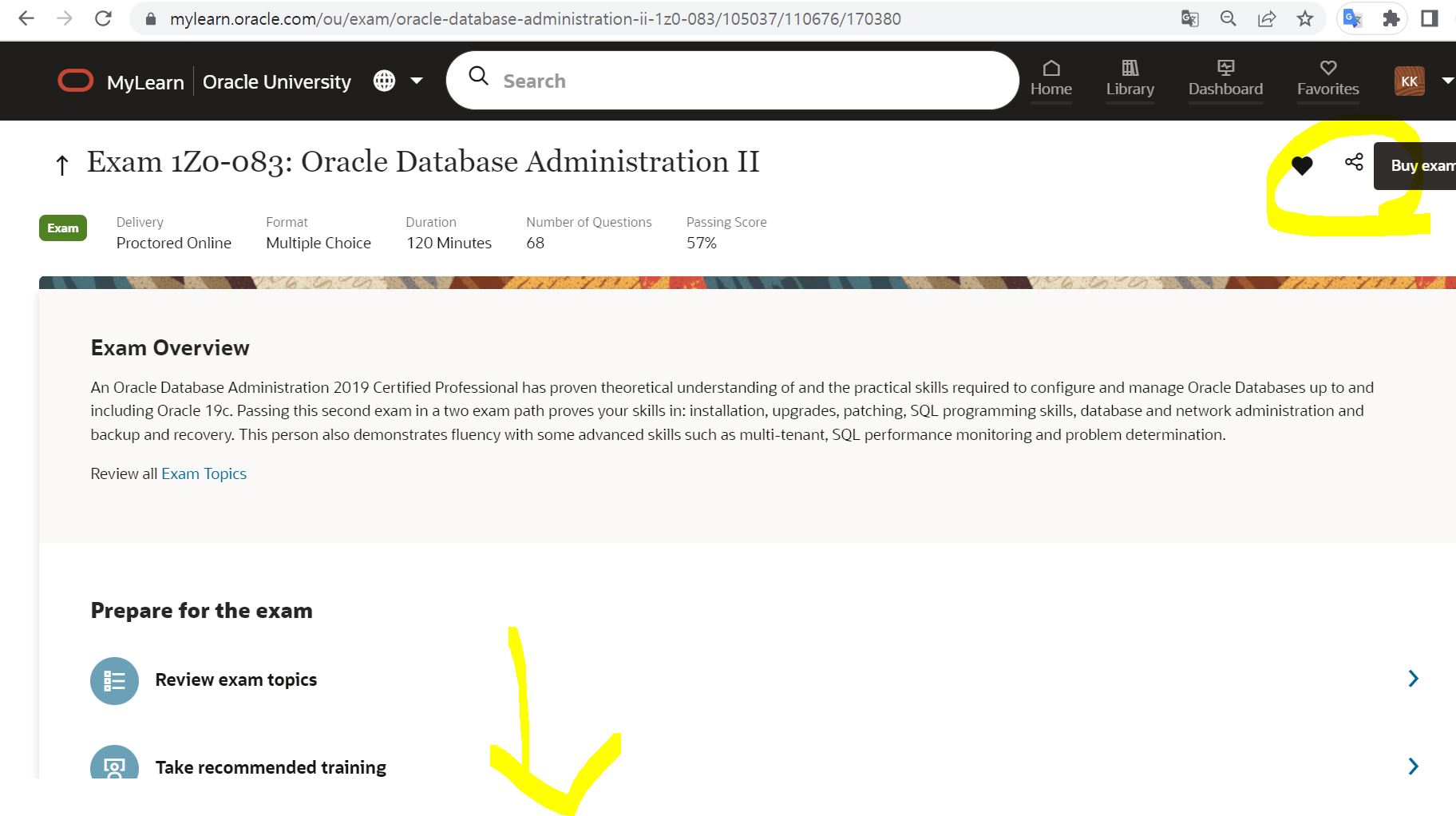This screenshot has height=816, width=1456.
Task: Click the exam title Oracle Database Administration II
Action: click(x=423, y=162)
